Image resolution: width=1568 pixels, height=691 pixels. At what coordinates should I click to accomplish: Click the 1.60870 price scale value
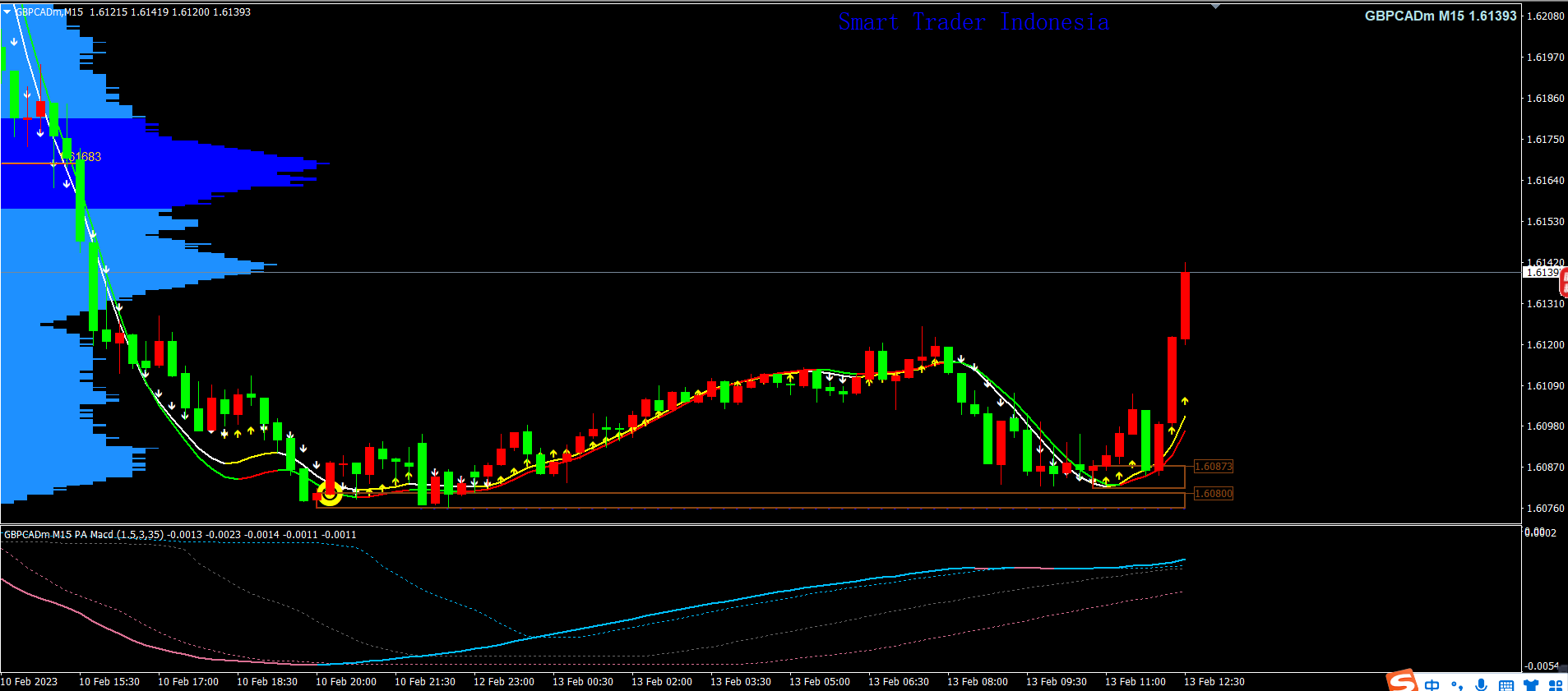[x=1545, y=468]
